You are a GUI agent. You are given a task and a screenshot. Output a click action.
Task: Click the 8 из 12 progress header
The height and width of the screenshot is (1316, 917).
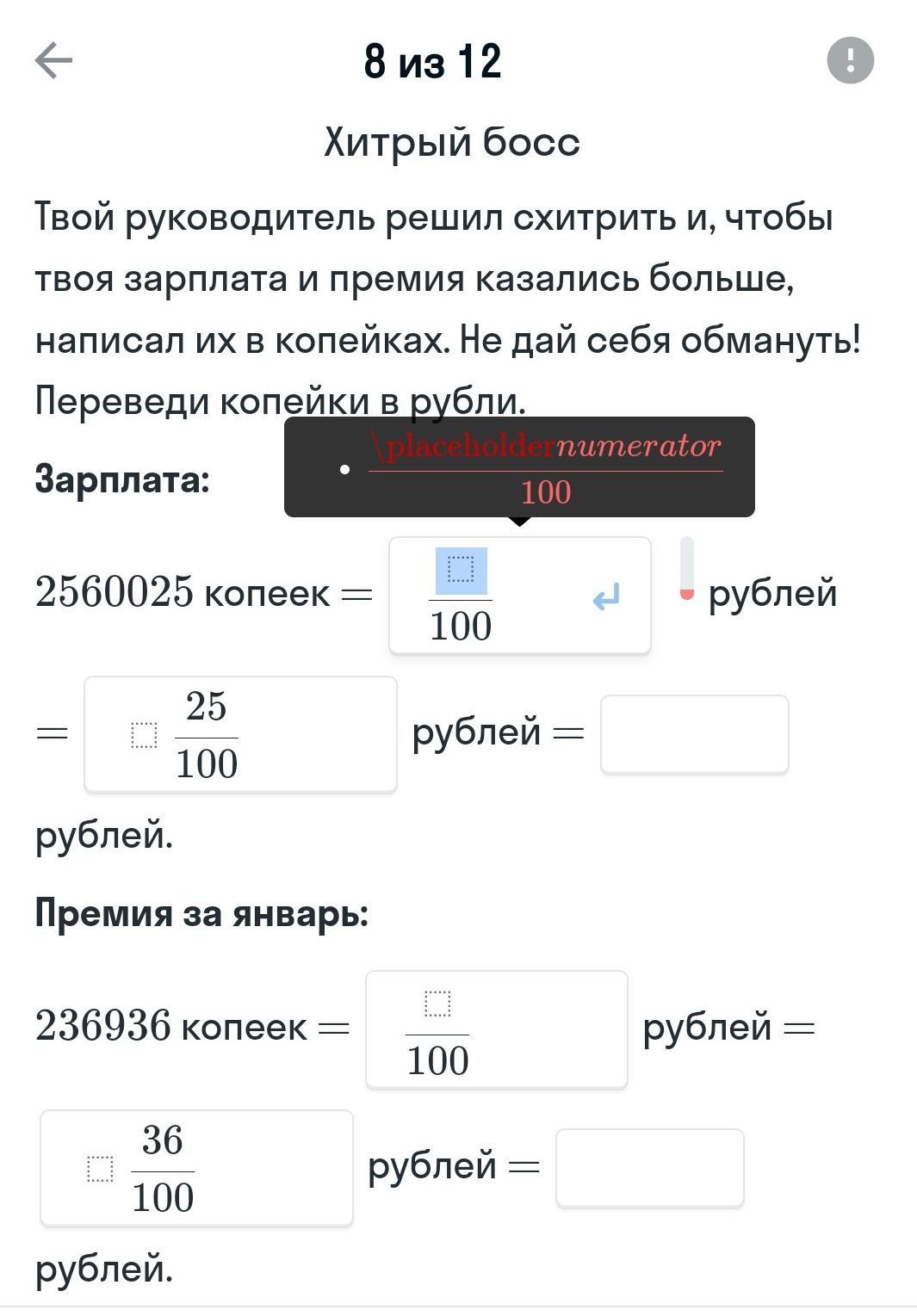pyautogui.click(x=434, y=60)
